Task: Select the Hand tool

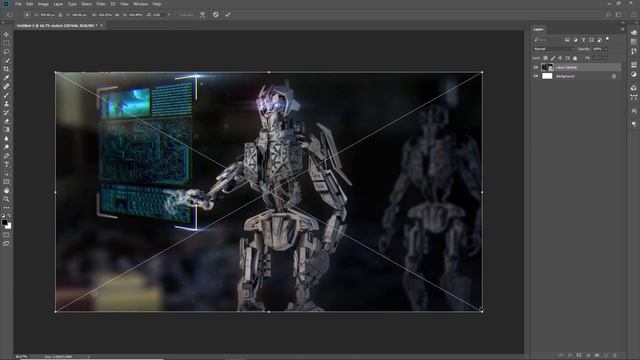Action: pyautogui.click(x=6, y=191)
